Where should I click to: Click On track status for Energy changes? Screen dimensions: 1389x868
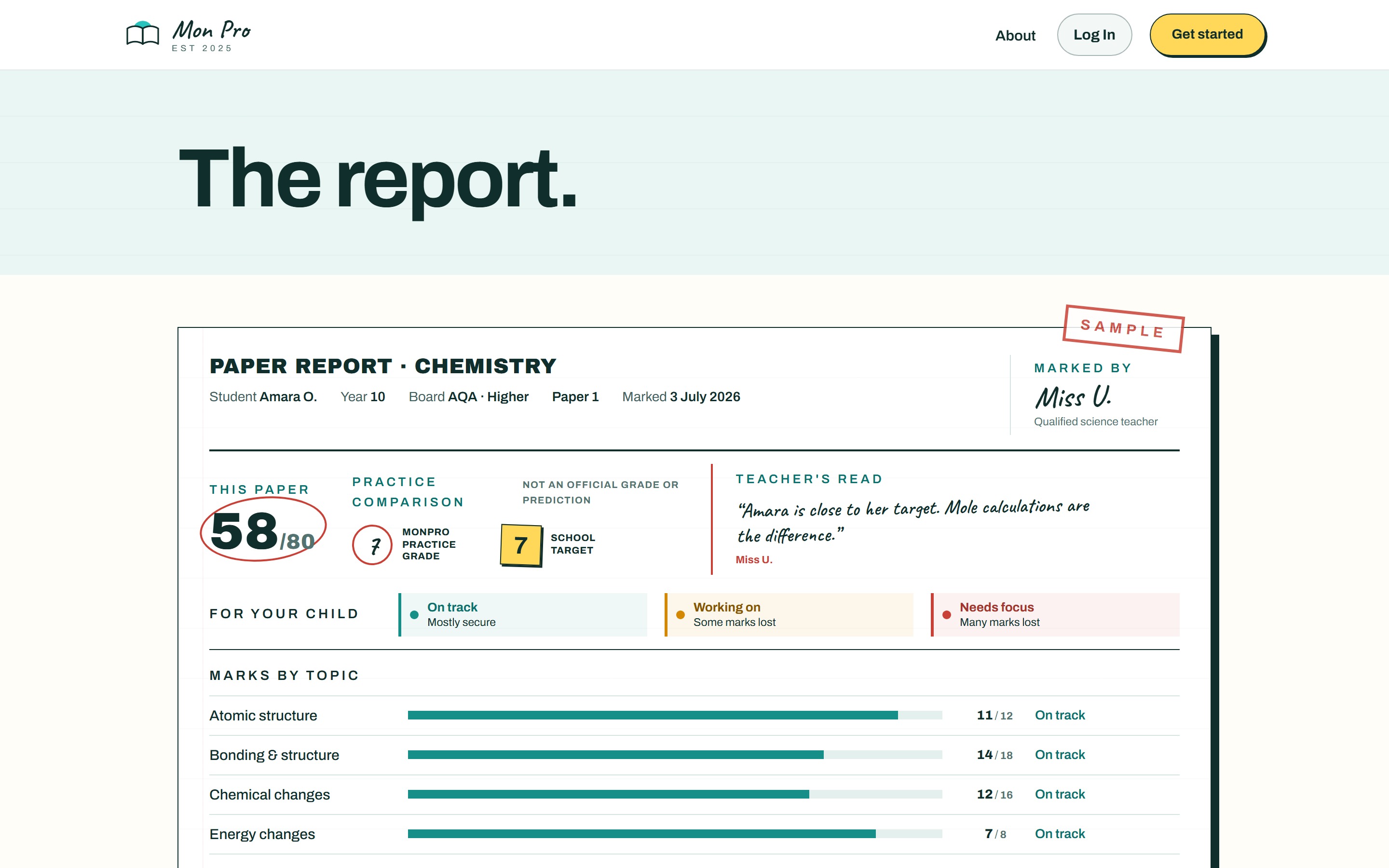point(1060,834)
